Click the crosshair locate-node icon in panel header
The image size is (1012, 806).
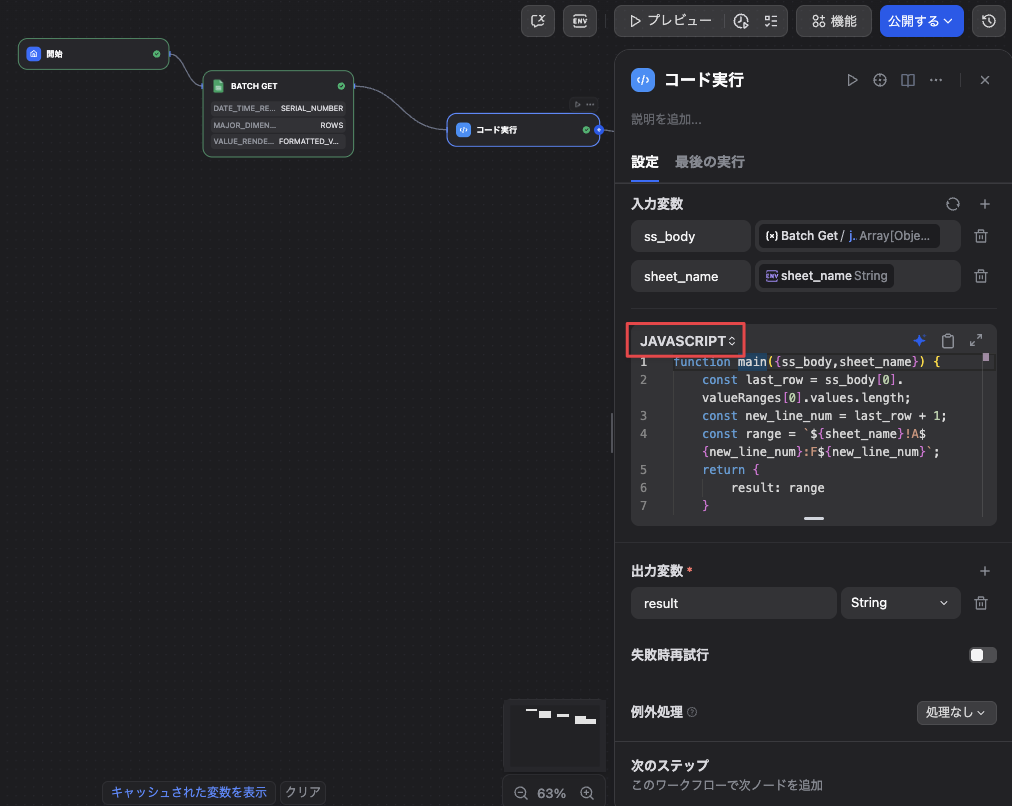[x=880, y=80]
